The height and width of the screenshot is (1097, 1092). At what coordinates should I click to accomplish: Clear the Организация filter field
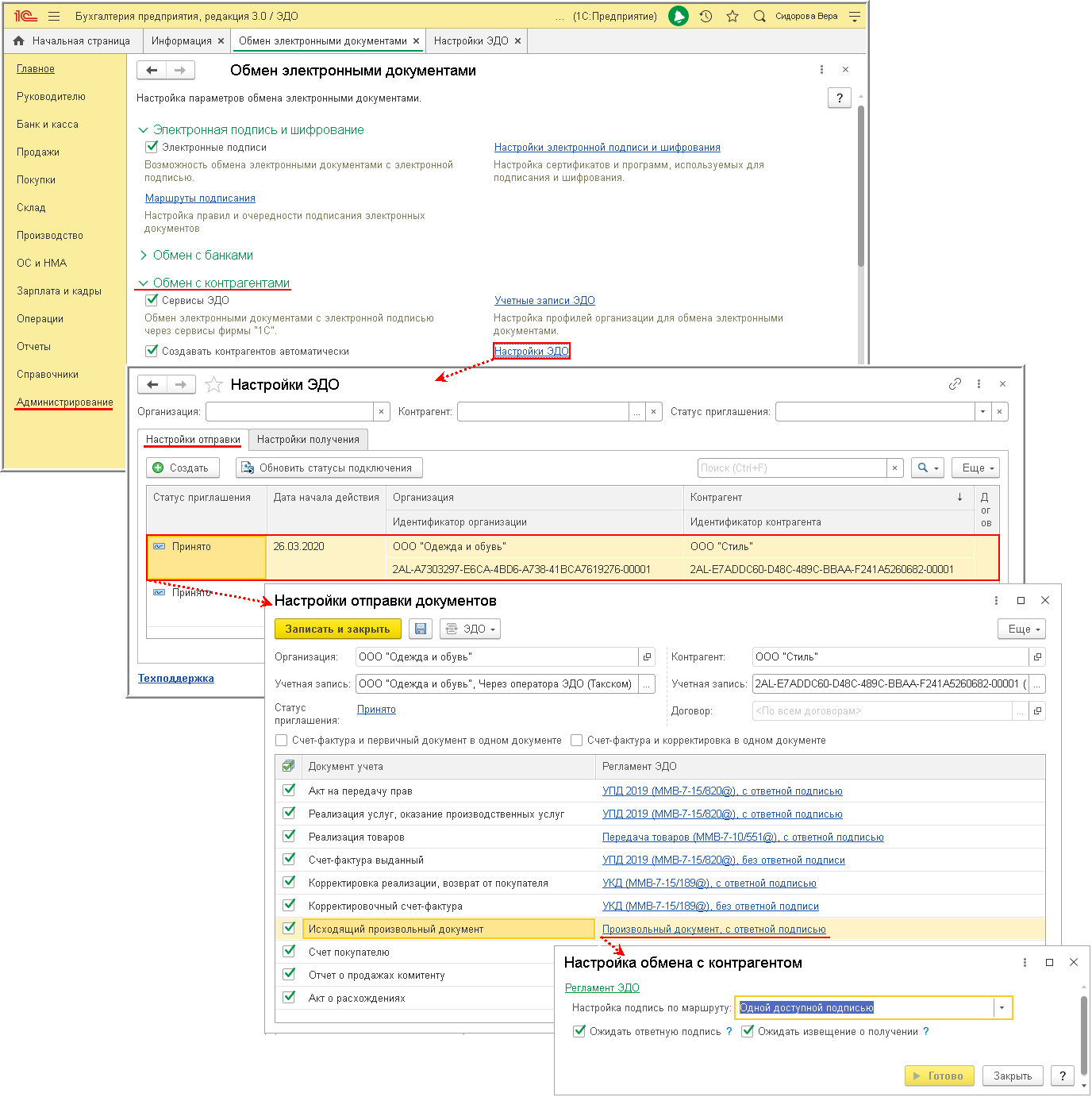tap(381, 412)
